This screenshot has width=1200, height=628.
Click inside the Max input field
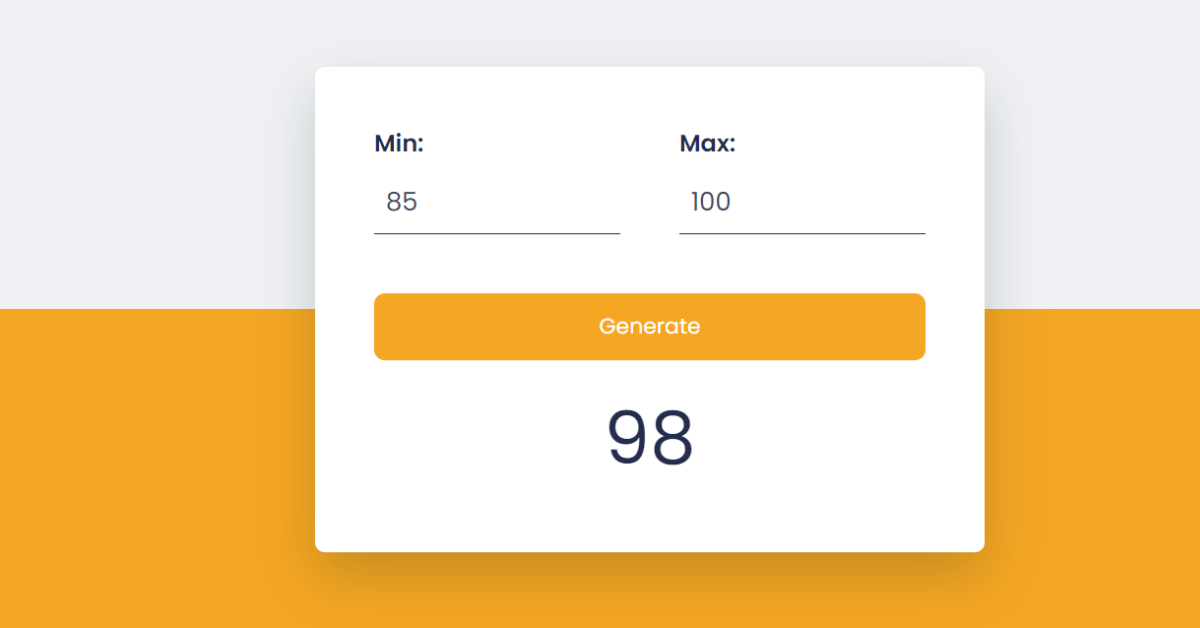[800, 202]
